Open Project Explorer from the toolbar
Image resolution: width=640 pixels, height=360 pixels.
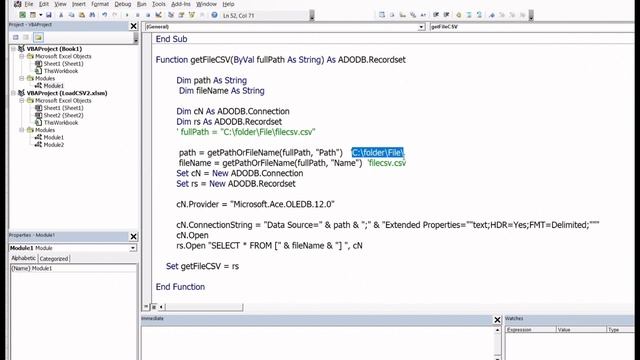point(171,15)
